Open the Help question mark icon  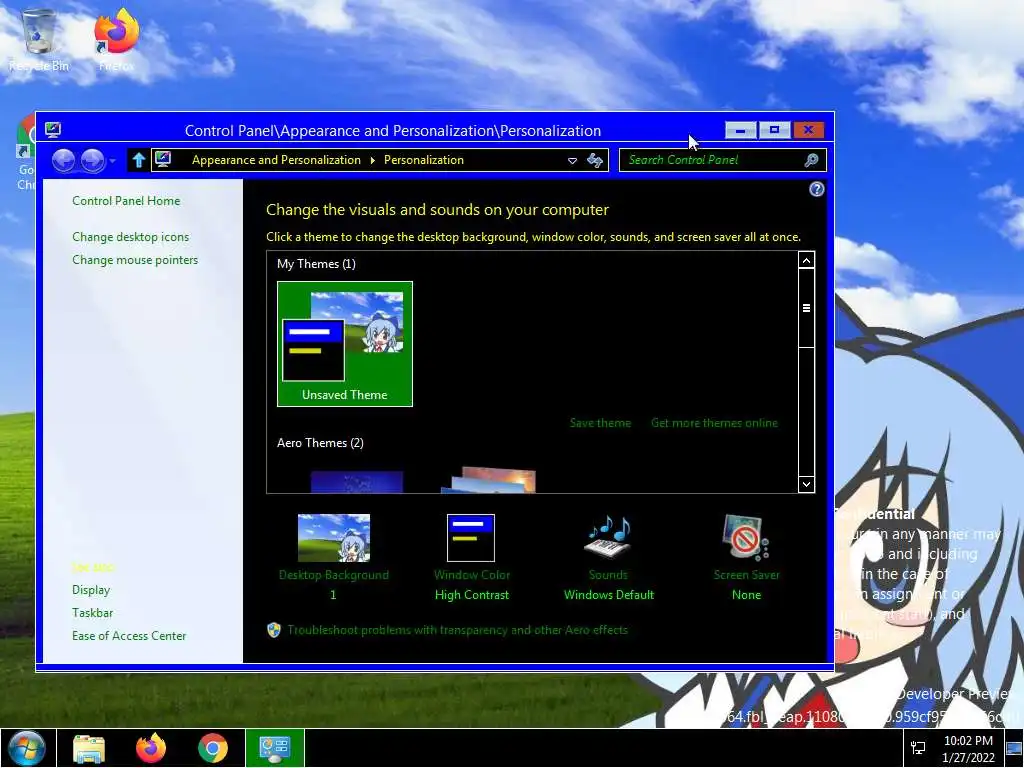tap(816, 189)
